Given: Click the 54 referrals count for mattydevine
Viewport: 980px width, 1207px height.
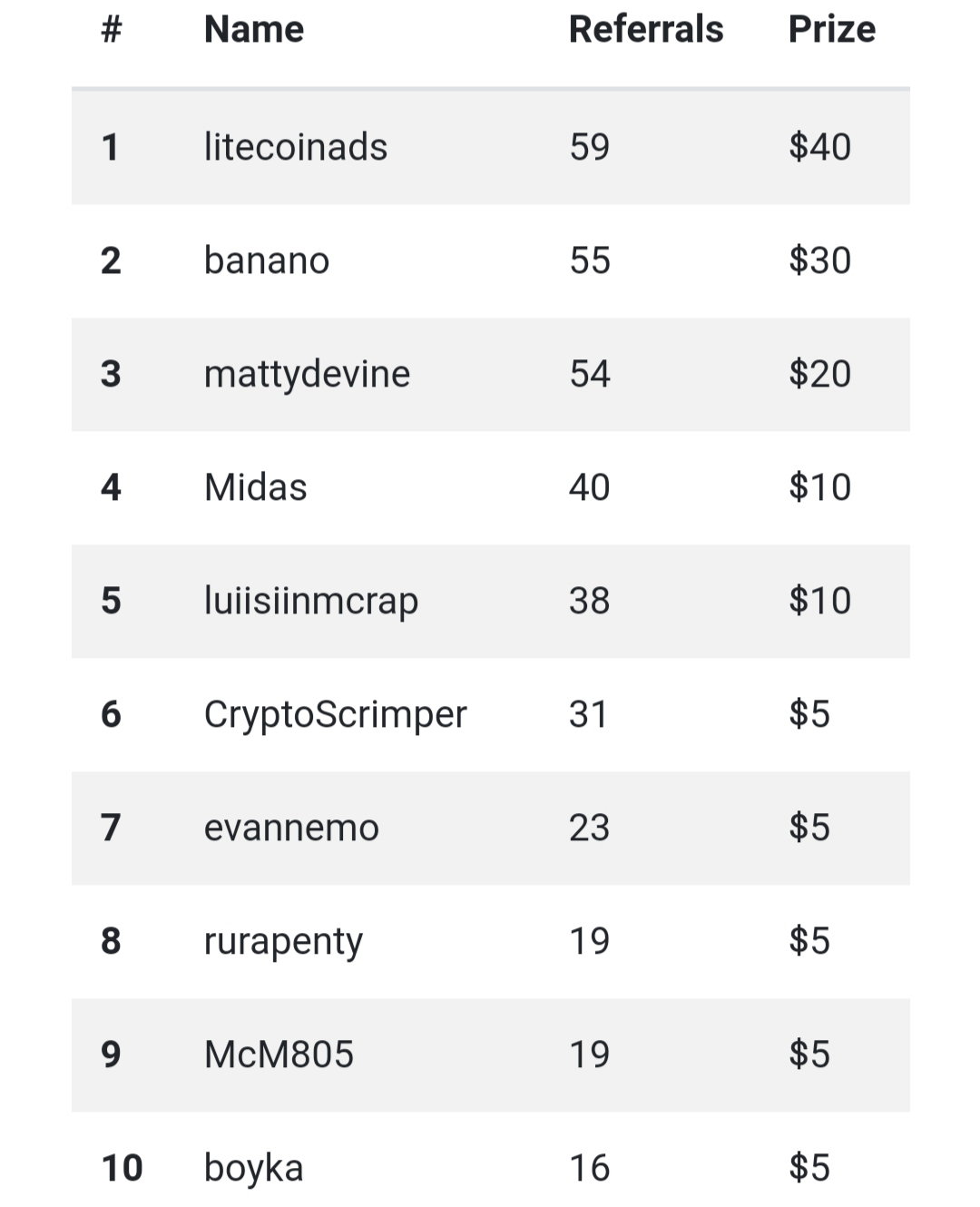Looking at the screenshot, I should click(x=590, y=374).
